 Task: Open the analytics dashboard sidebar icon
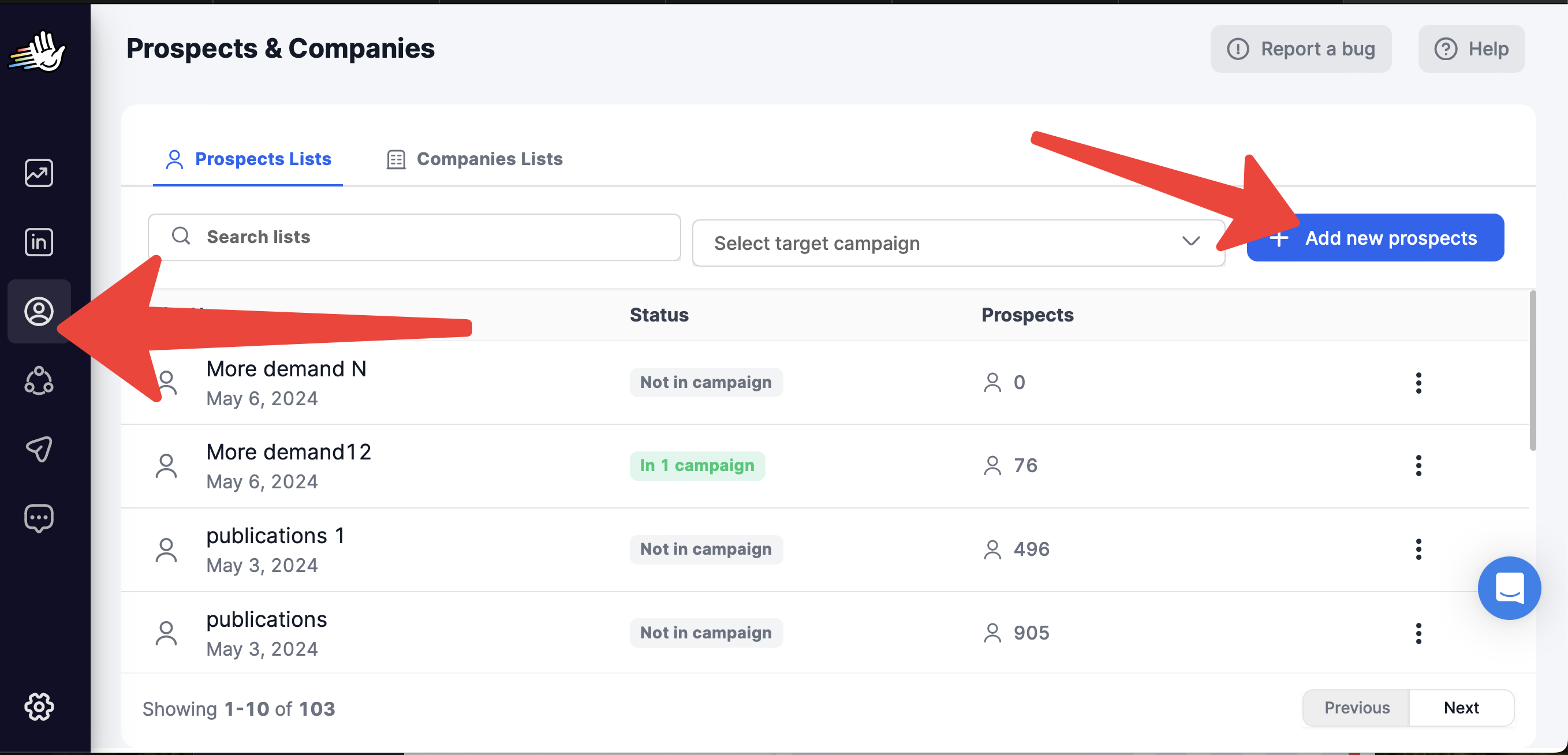tap(38, 173)
